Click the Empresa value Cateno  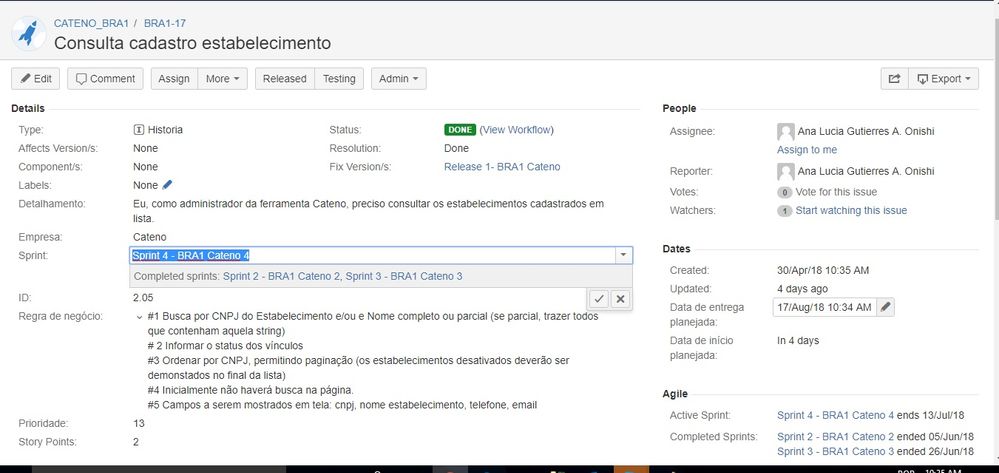click(x=150, y=237)
